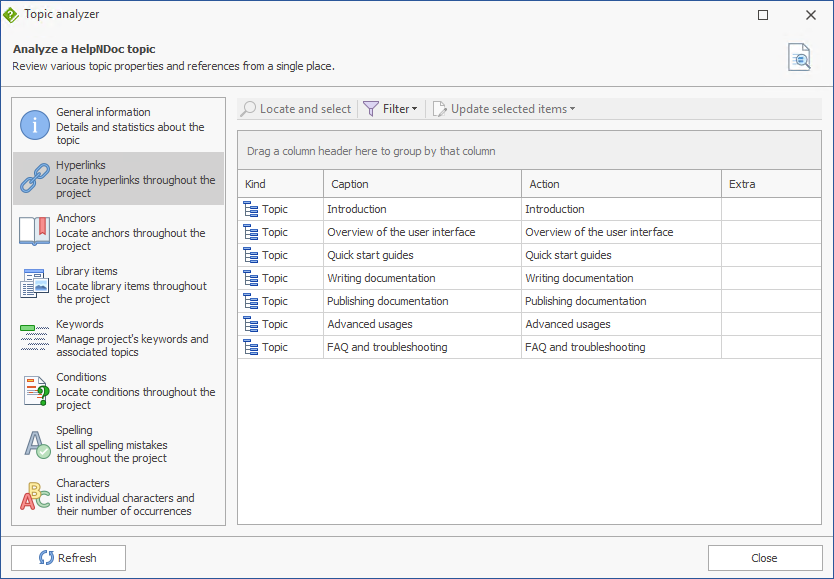Viewport: 834px width, 579px height.
Task: Select Advanced usages caption cell
Action: pos(422,324)
